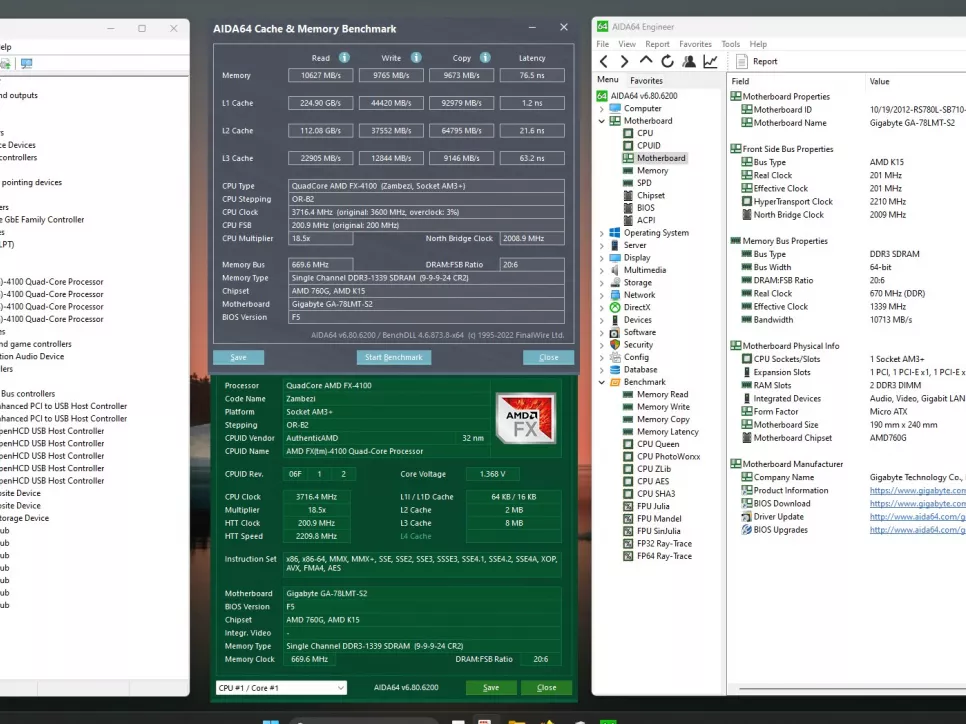966x724 pixels.
Task: Click Close in Cache & Memory Benchmark
Action: pos(548,357)
